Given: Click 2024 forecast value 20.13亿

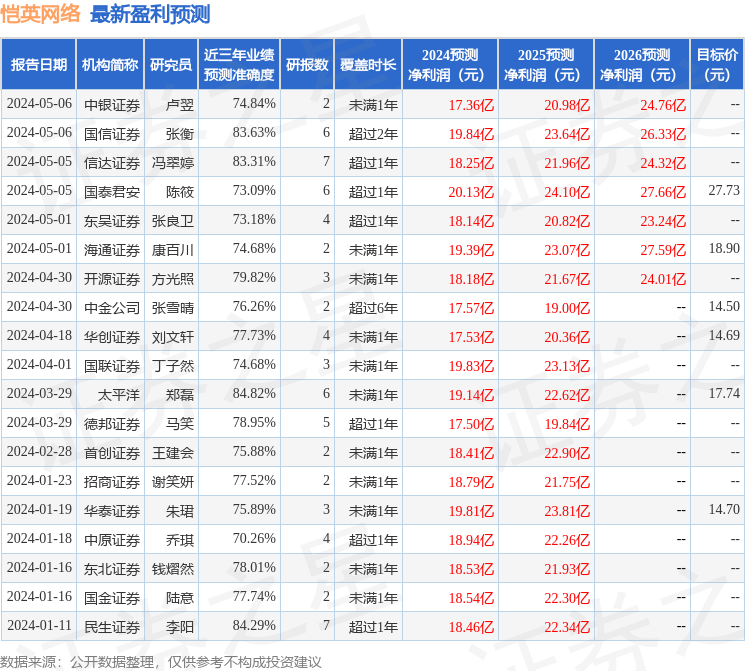Looking at the screenshot, I should click(x=471, y=192).
